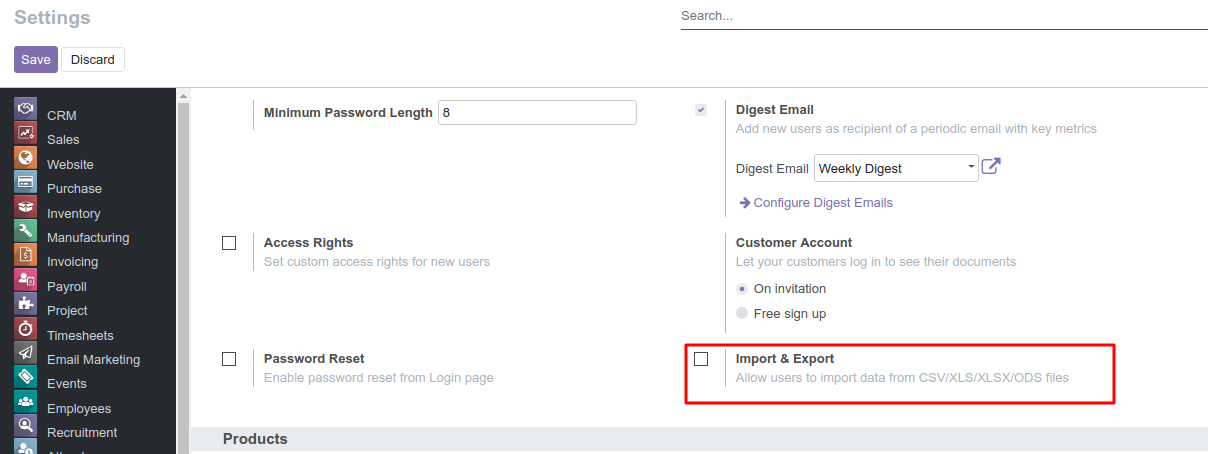The image size is (1208, 454).
Task: Follow the Configure Digest Emails link
Action: coord(823,203)
